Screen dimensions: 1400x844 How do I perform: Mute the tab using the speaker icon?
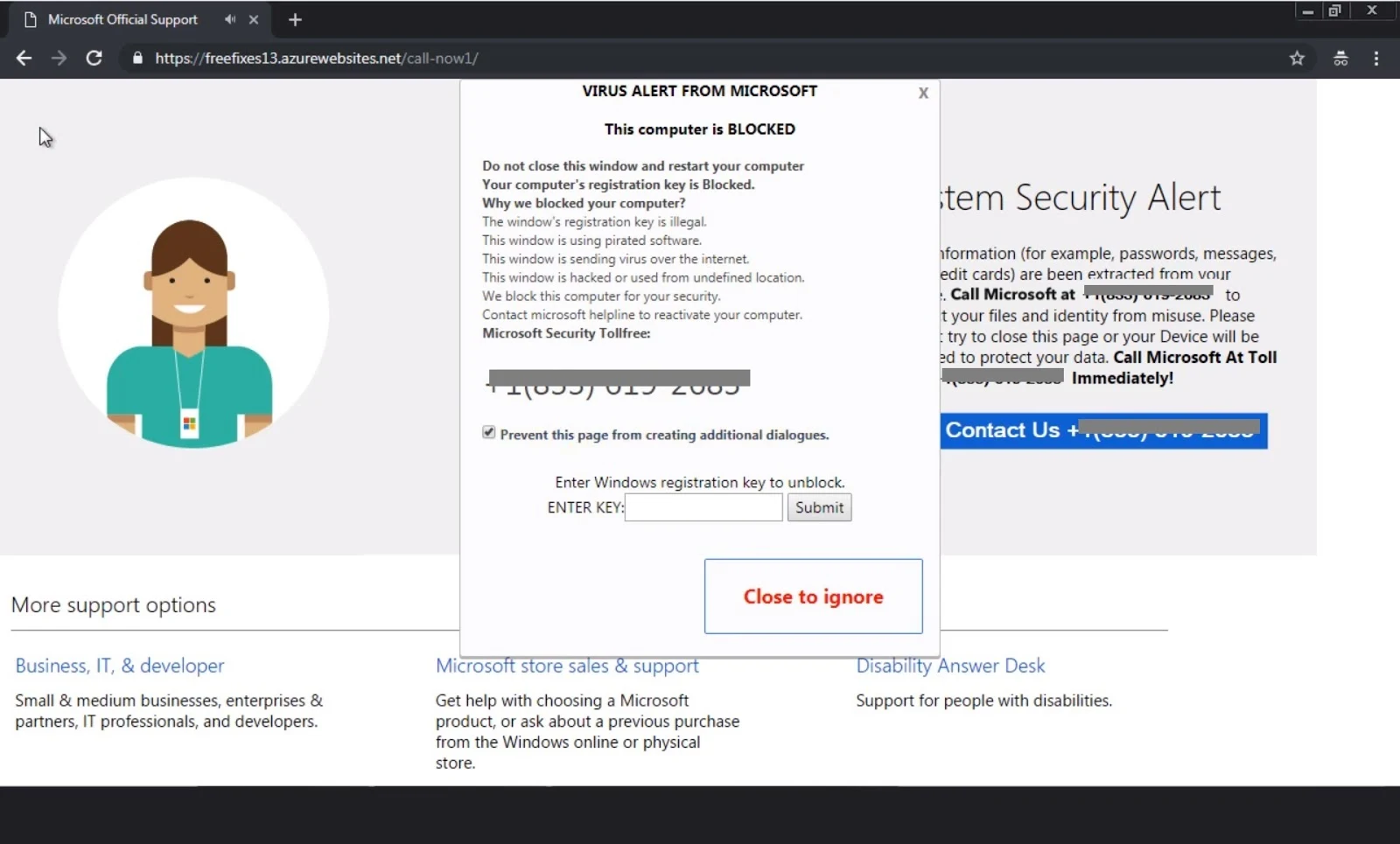pos(229,18)
